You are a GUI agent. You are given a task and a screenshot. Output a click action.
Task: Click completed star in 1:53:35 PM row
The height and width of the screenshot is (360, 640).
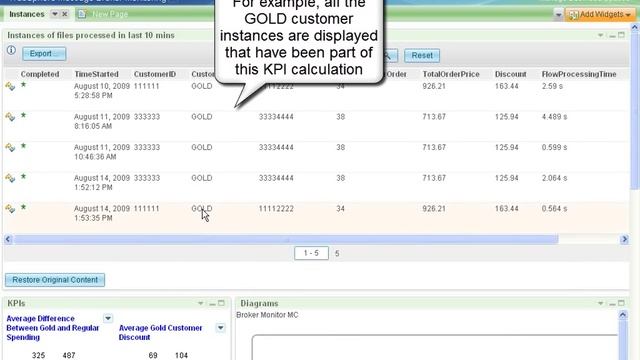click(24, 207)
